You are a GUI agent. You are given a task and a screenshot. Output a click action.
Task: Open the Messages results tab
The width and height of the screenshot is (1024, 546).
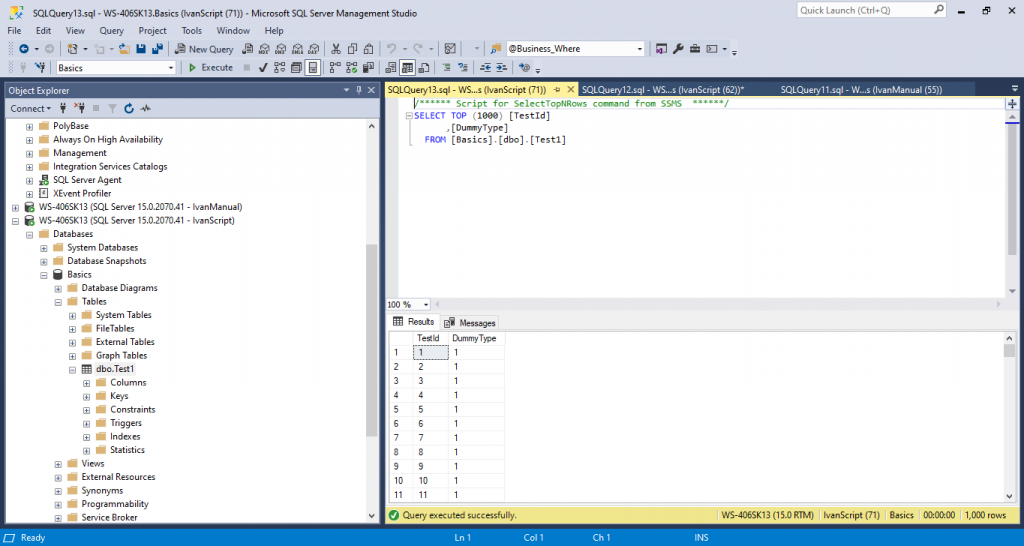tap(470, 323)
